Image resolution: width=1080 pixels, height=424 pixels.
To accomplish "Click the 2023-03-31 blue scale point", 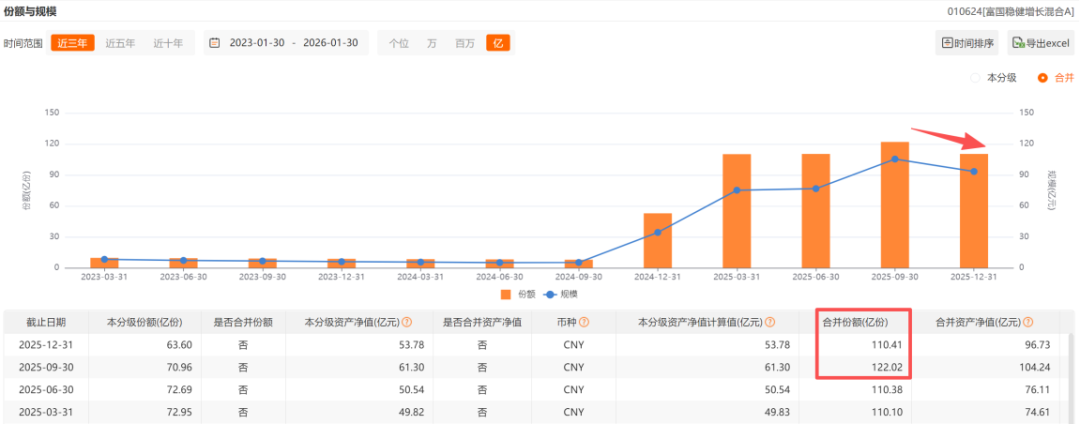I will coord(105,259).
